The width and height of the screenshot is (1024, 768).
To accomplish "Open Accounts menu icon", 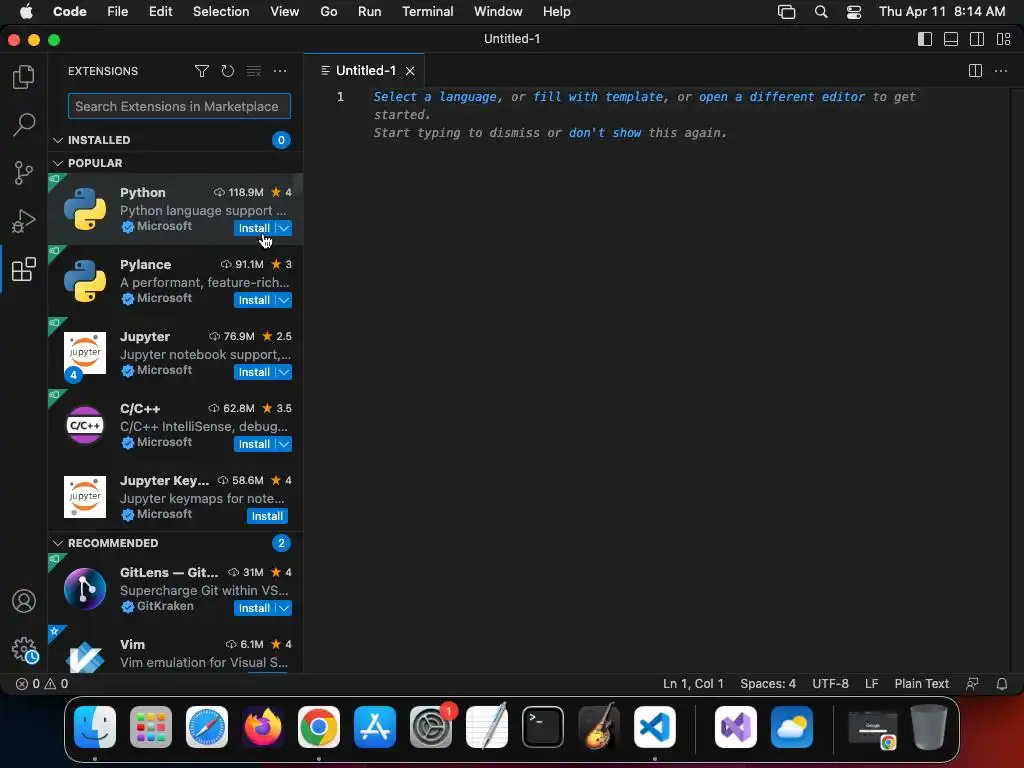I will [x=24, y=601].
